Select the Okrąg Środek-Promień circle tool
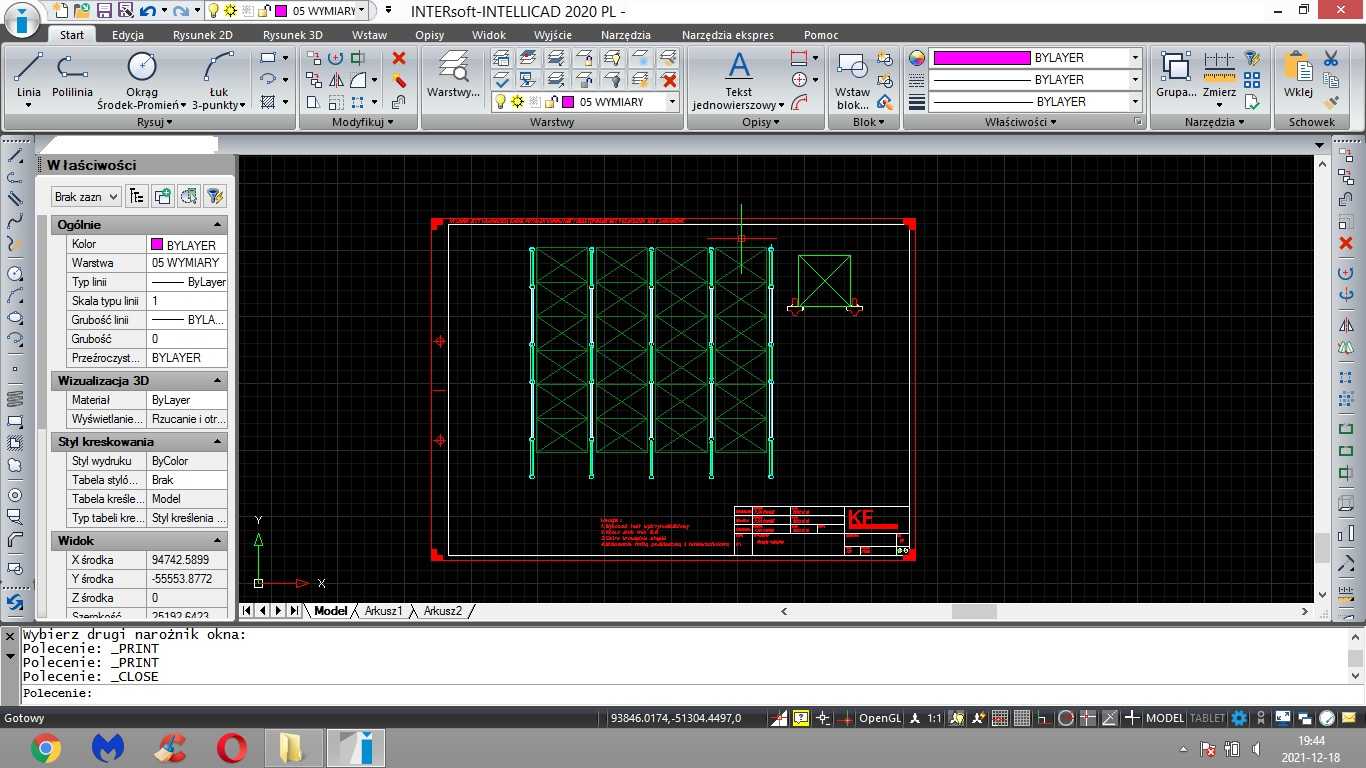1366x768 pixels. [x=142, y=79]
